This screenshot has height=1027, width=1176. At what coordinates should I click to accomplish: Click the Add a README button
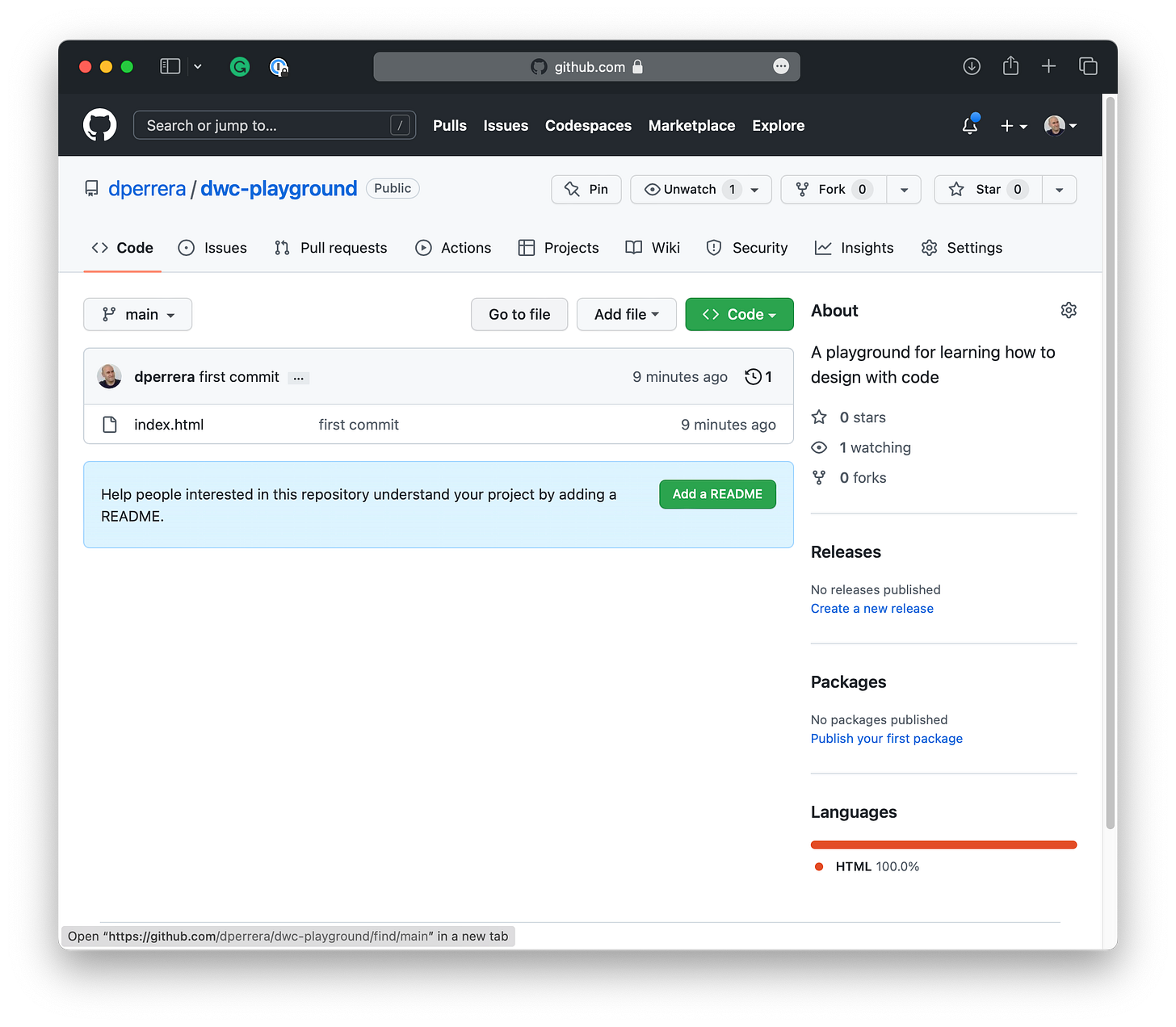click(718, 494)
